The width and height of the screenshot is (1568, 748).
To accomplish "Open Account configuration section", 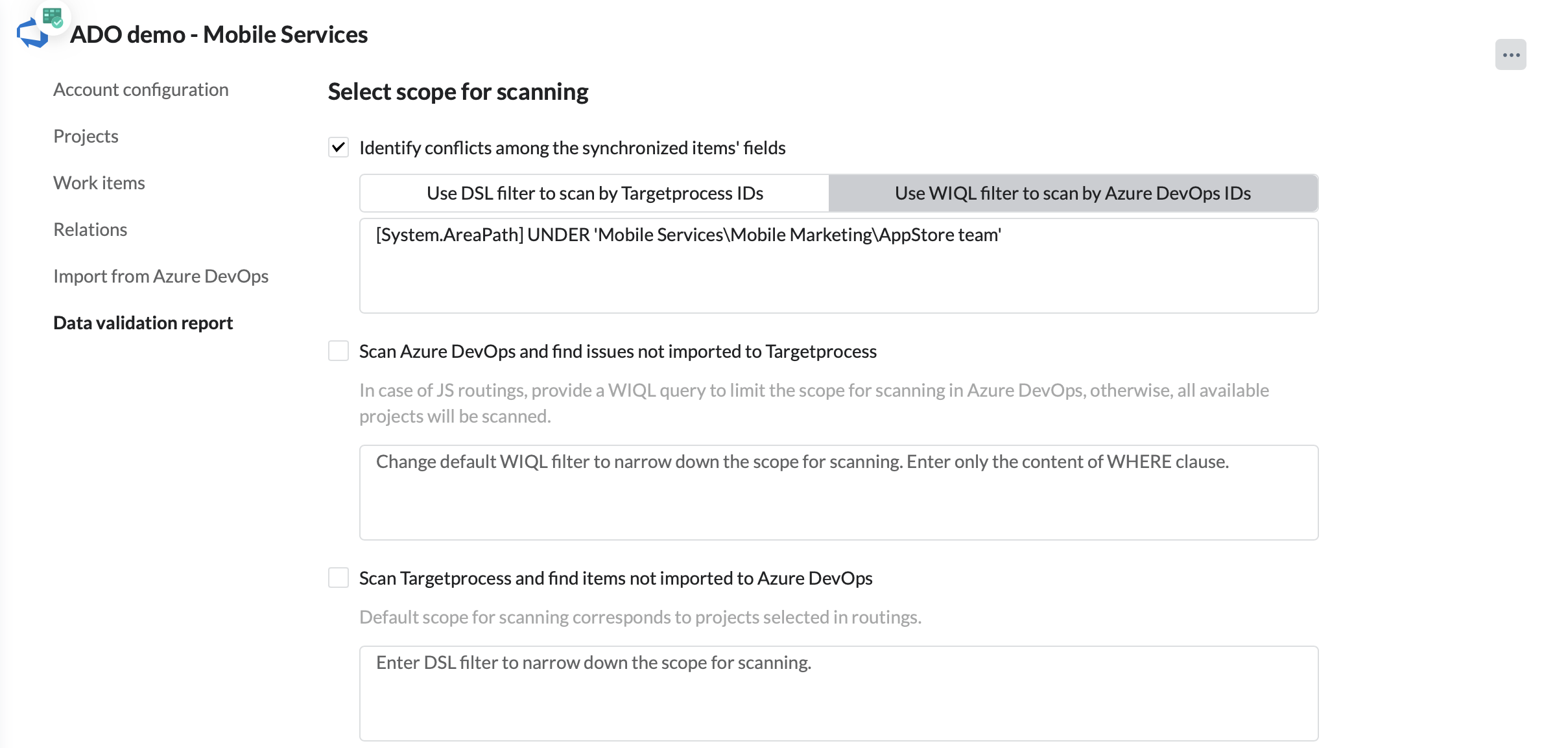I will pyautogui.click(x=141, y=89).
